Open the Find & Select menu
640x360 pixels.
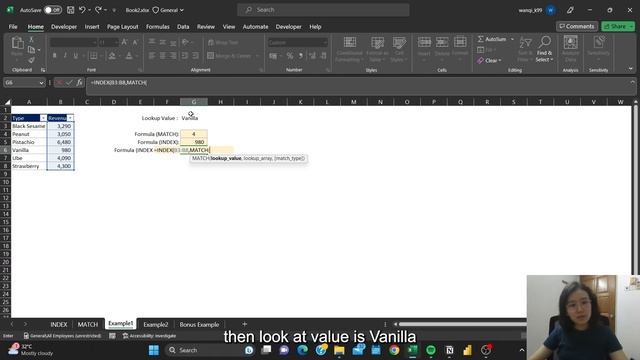pos(544,49)
